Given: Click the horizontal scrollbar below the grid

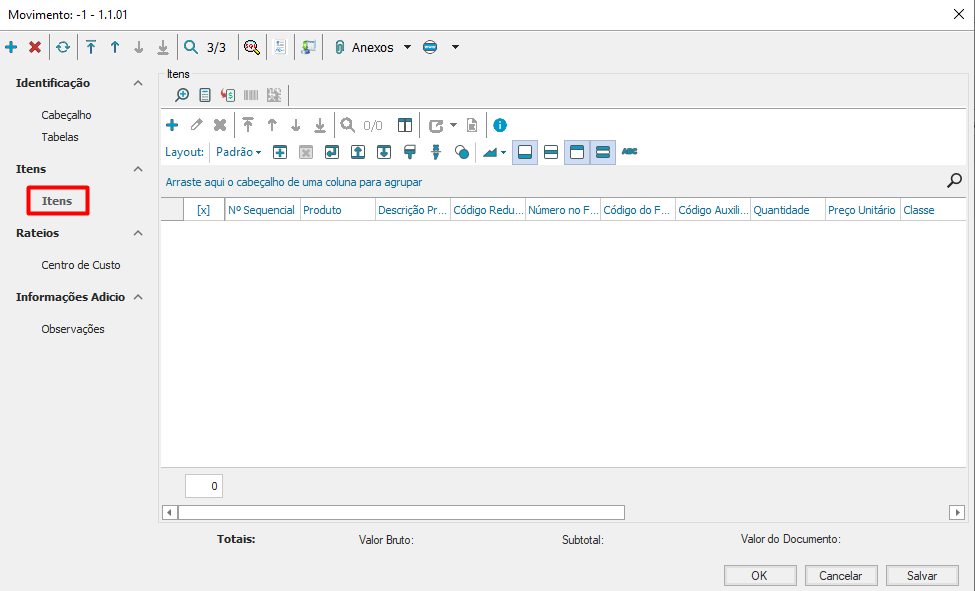Looking at the screenshot, I should pyautogui.click(x=400, y=512).
